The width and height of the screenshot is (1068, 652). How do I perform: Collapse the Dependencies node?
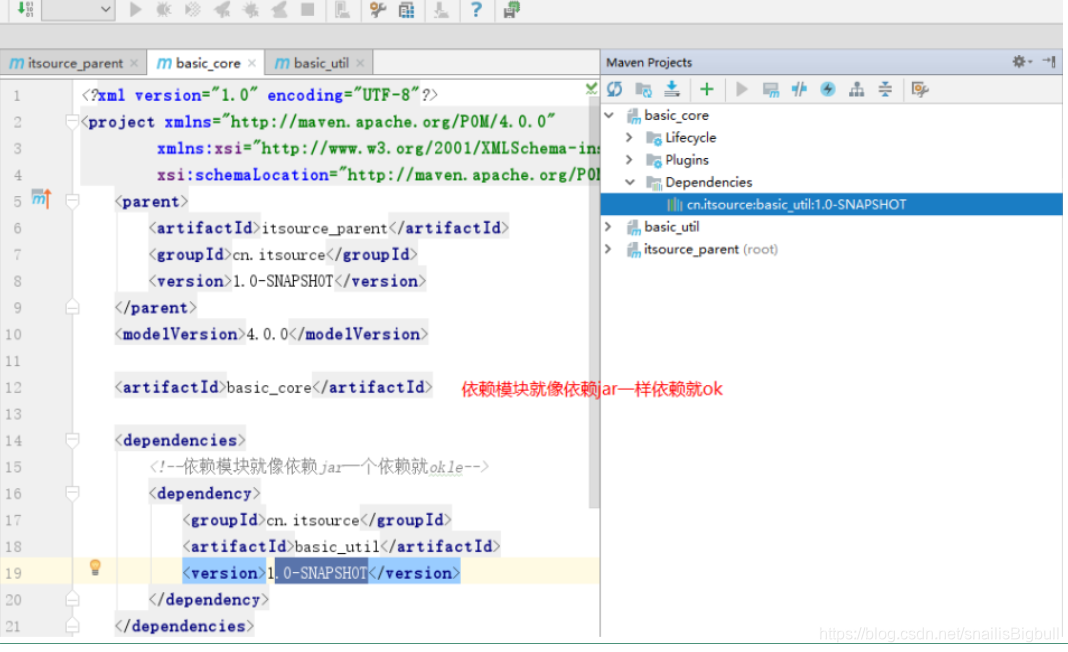click(x=630, y=182)
